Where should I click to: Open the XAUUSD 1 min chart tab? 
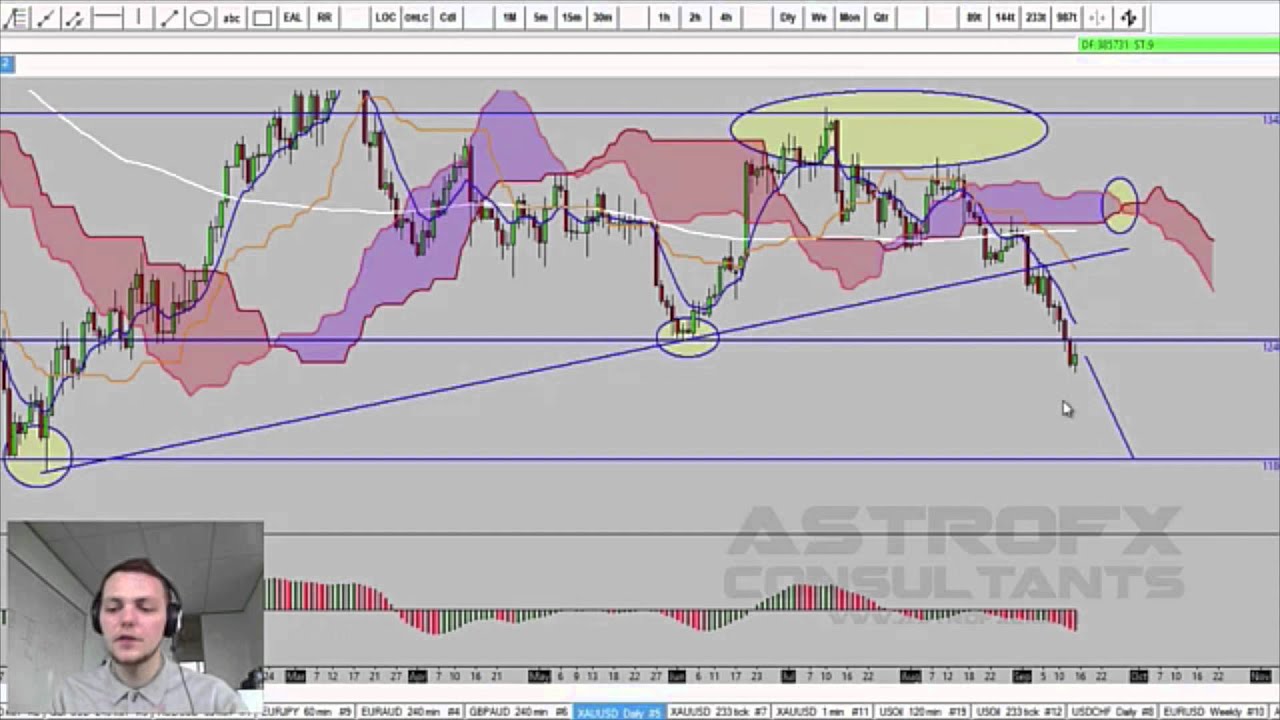[x=822, y=711]
